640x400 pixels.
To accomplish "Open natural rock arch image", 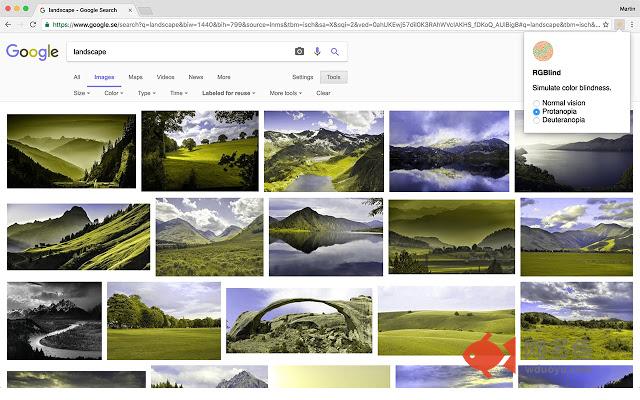I will pos(299,320).
